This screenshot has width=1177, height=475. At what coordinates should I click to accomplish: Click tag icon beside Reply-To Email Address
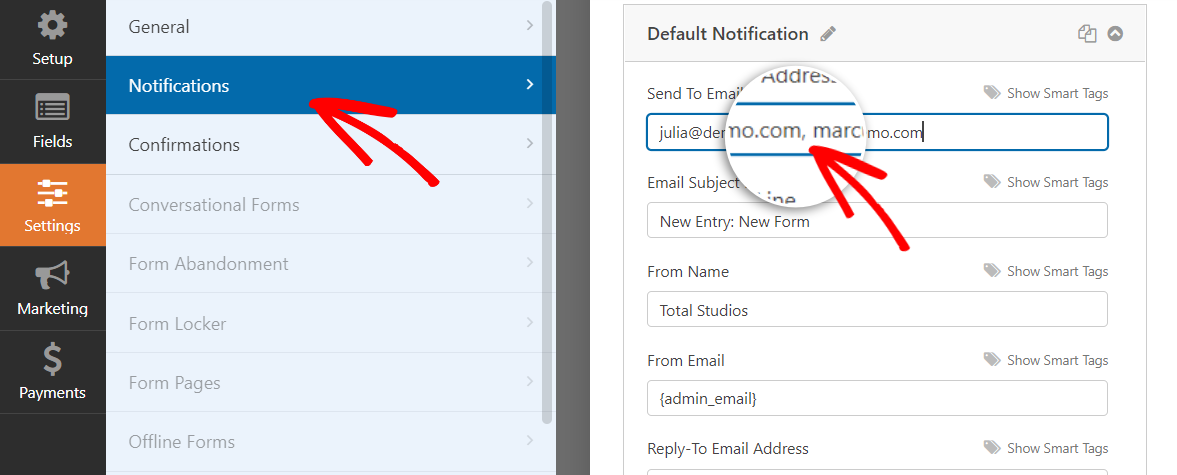point(992,448)
